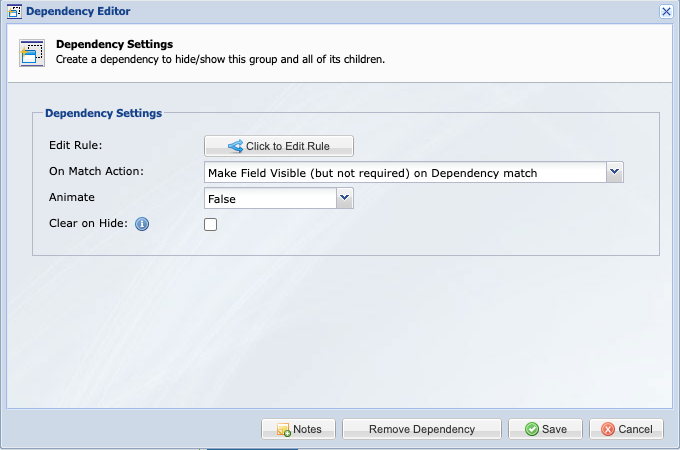Viewport: 680px width, 450px height.
Task: Click the 'Edit Rule:' label
Action: (x=75, y=145)
